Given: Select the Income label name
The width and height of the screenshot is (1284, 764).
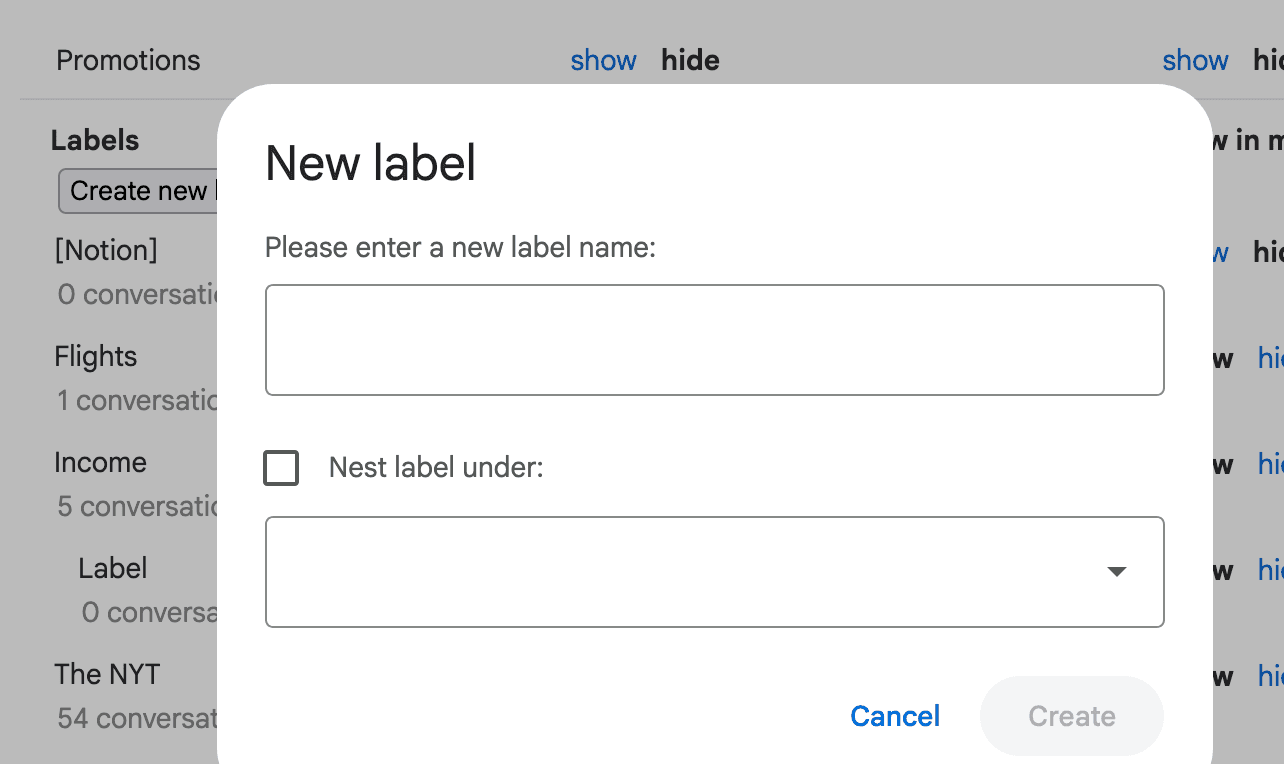Looking at the screenshot, I should pyautogui.click(x=100, y=462).
